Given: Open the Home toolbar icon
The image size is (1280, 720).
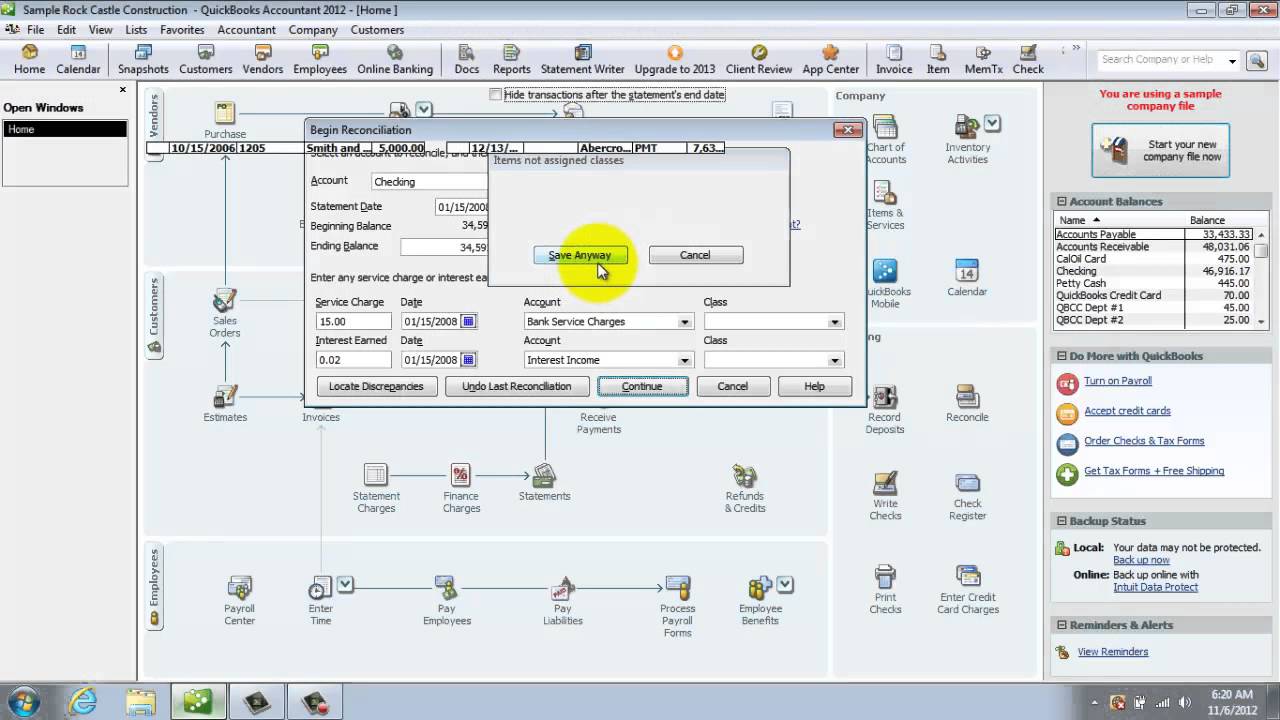Looking at the screenshot, I should click(x=29, y=60).
